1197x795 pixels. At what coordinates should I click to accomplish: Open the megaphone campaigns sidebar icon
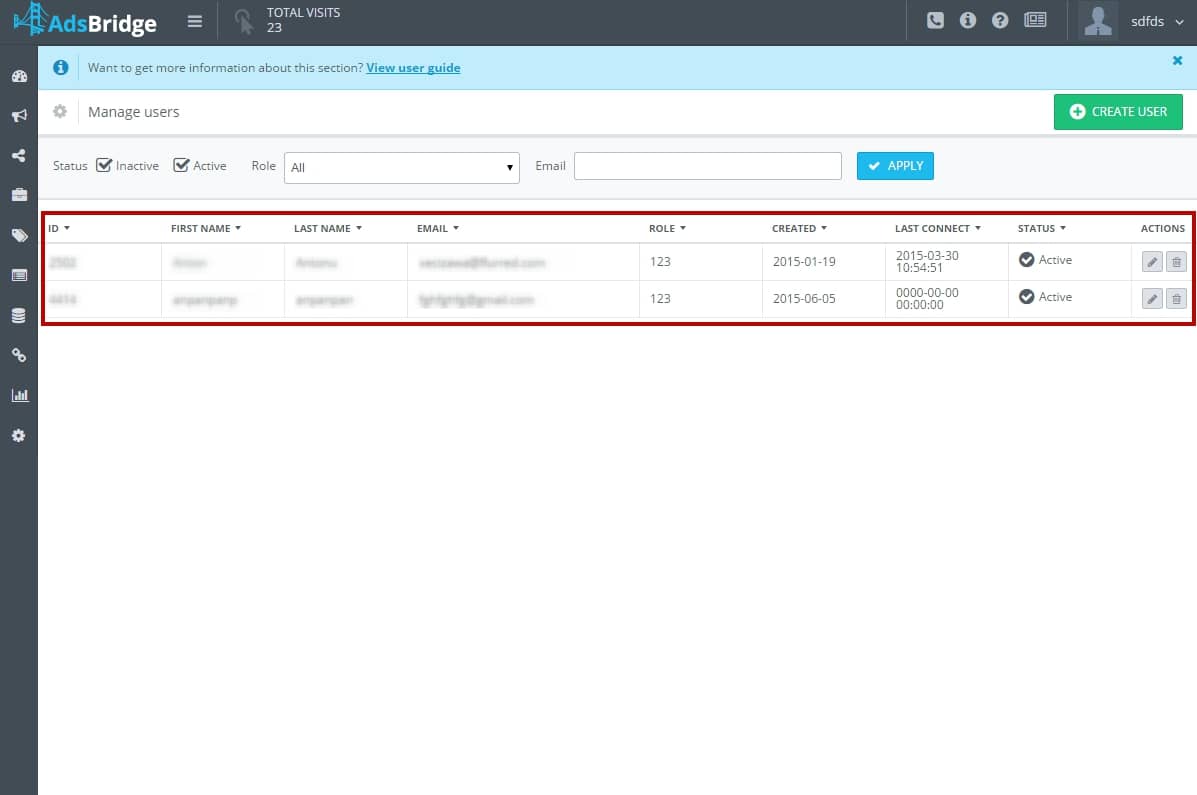coord(19,115)
